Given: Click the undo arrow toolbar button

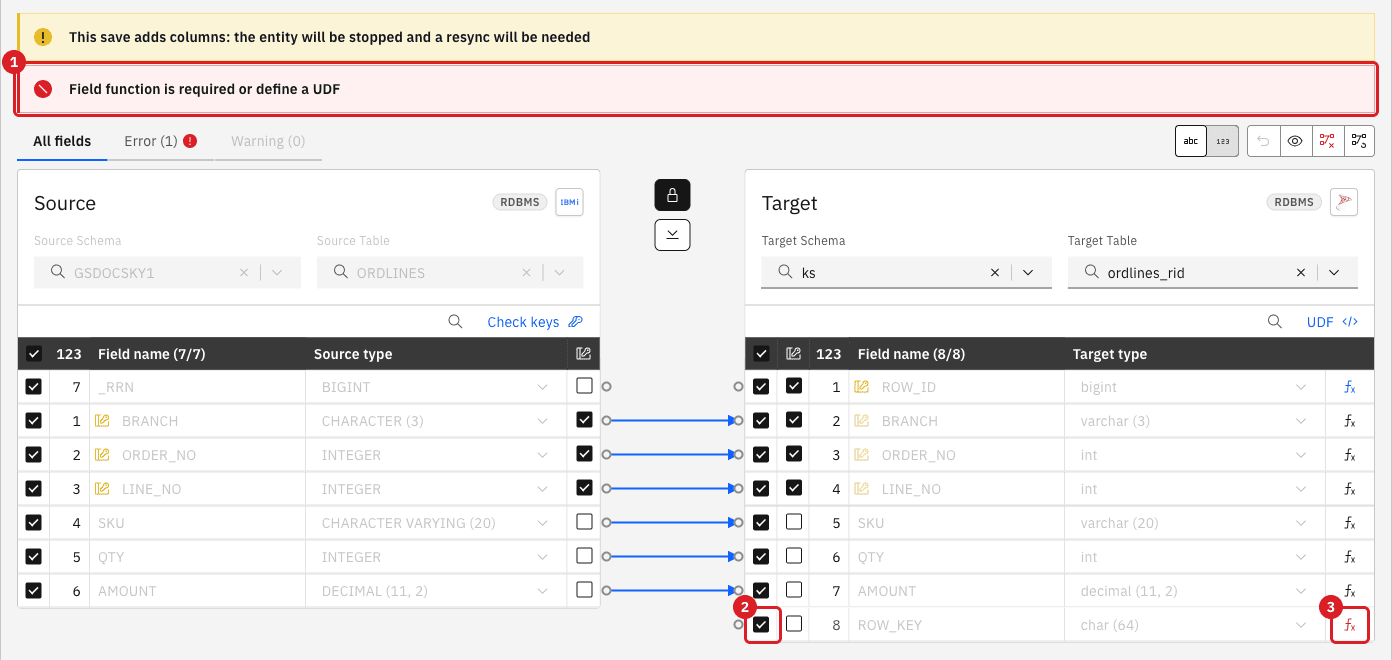Looking at the screenshot, I should tap(1264, 141).
